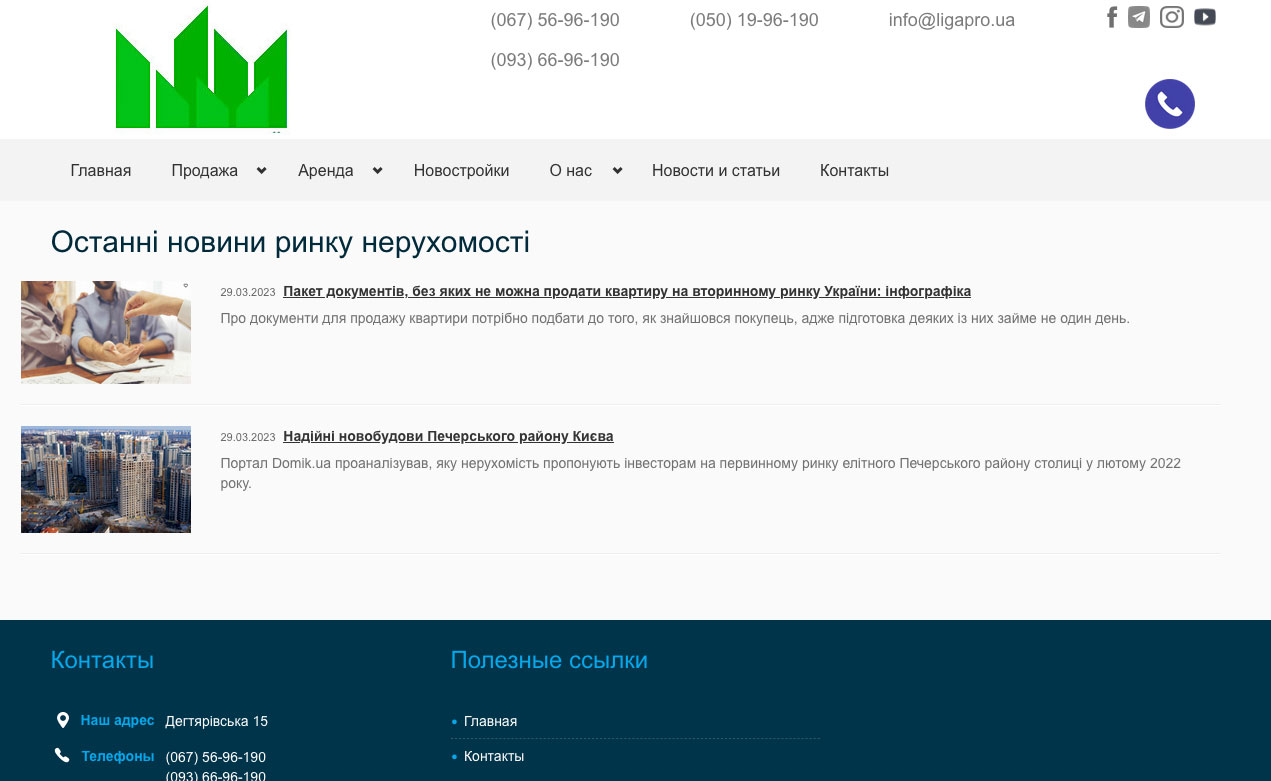The image size is (1271, 781).
Task: Open the Facebook social icon
Action: click(x=1111, y=17)
